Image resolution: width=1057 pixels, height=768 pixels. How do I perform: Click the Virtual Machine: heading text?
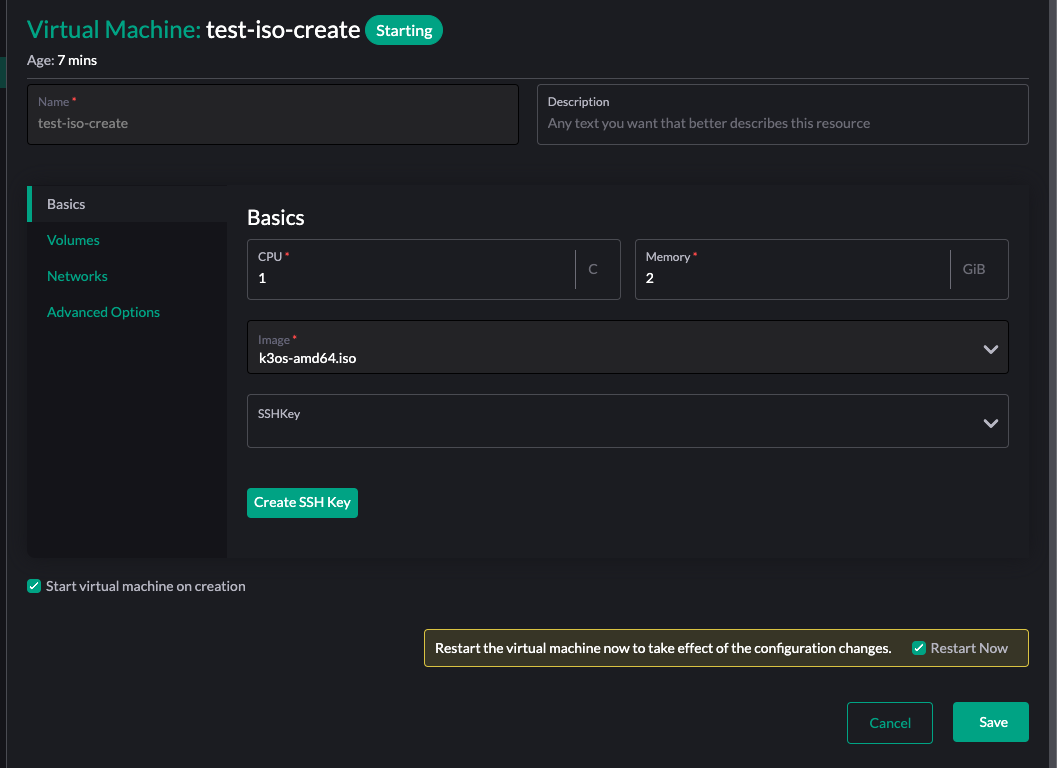pos(114,30)
